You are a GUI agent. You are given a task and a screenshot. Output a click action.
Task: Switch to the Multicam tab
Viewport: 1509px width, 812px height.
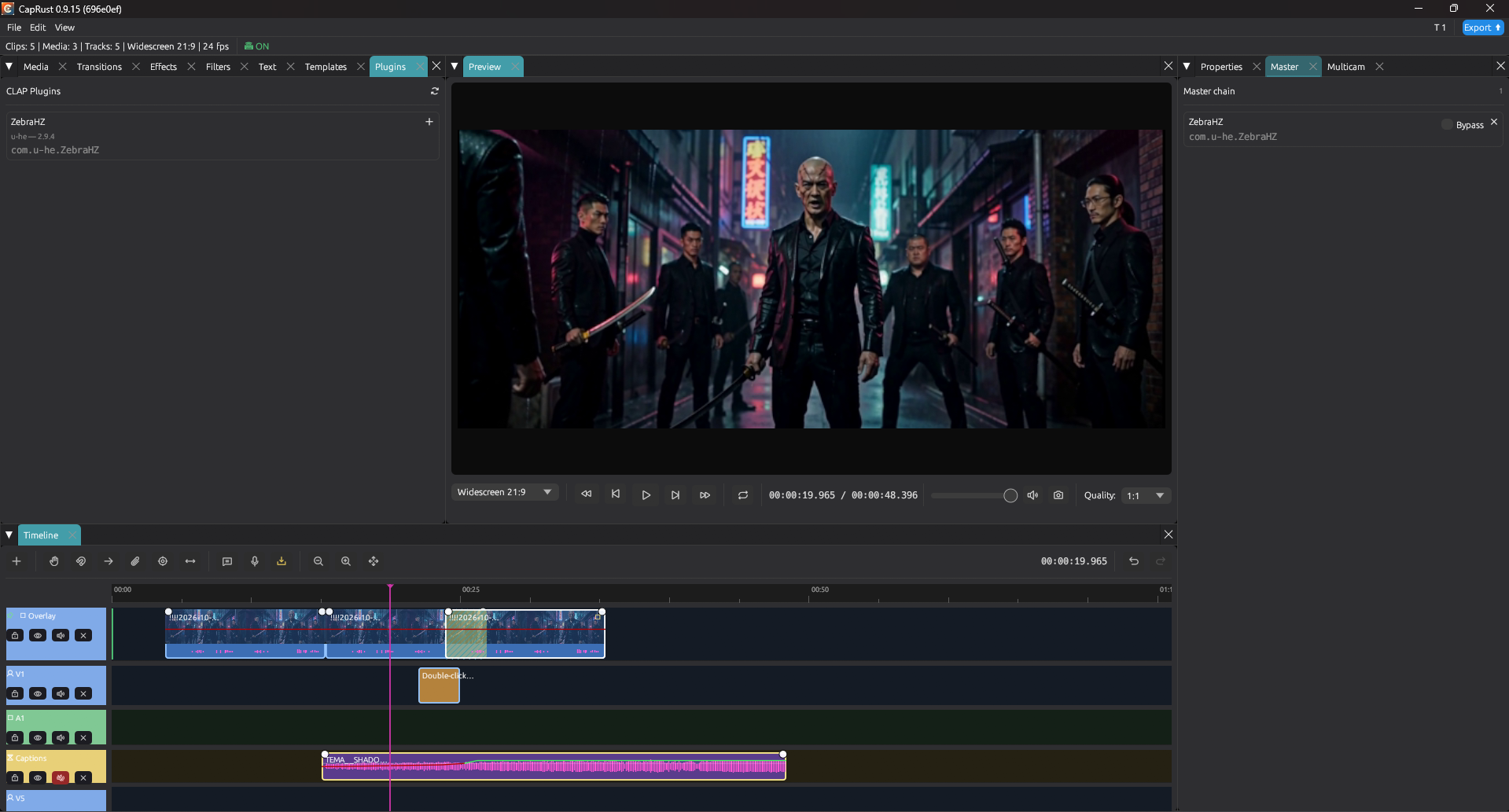pyautogui.click(x=1345, y=67)
